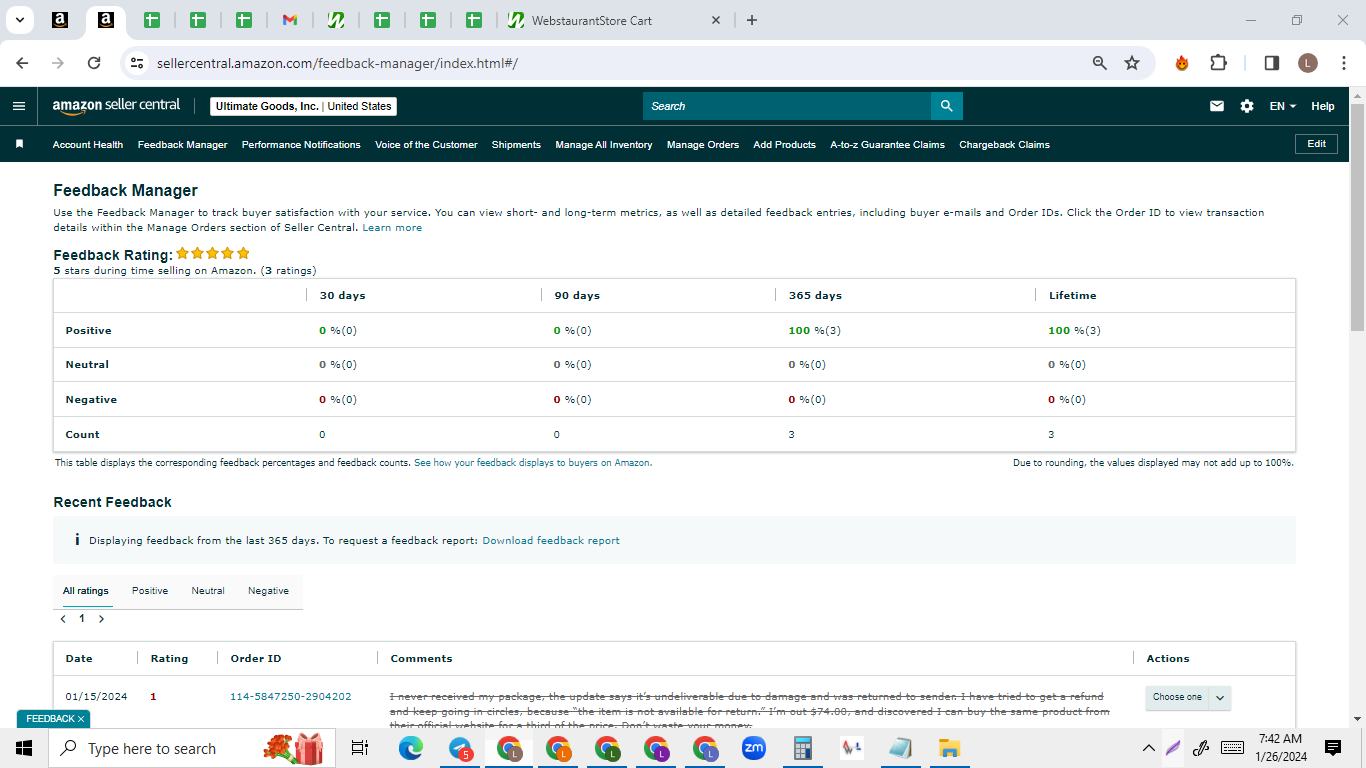Open the mail messages icon in header

point(1217,106)
